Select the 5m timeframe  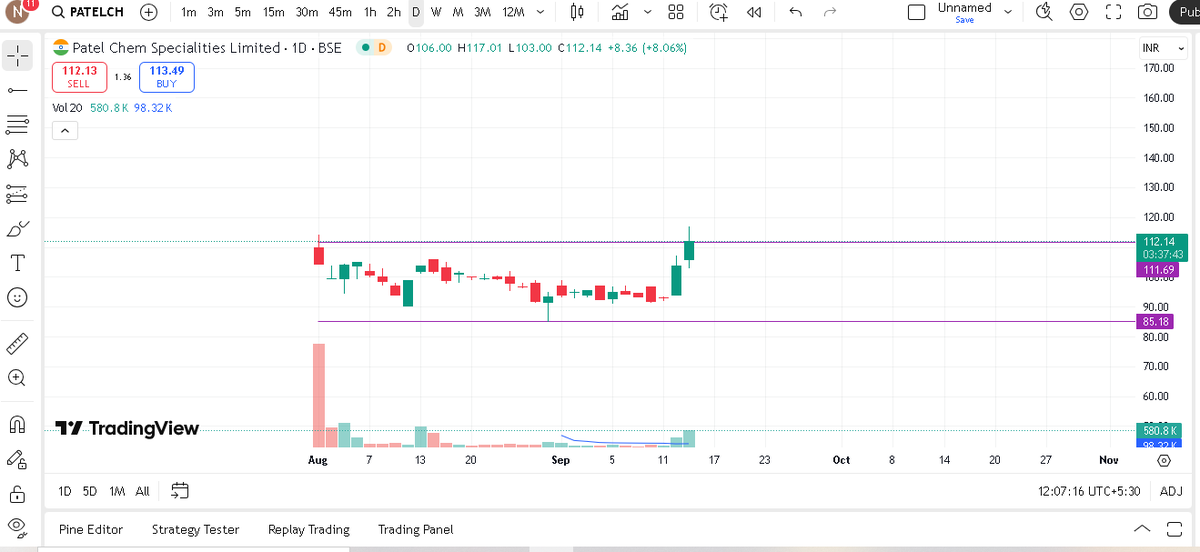pos(242,12)
